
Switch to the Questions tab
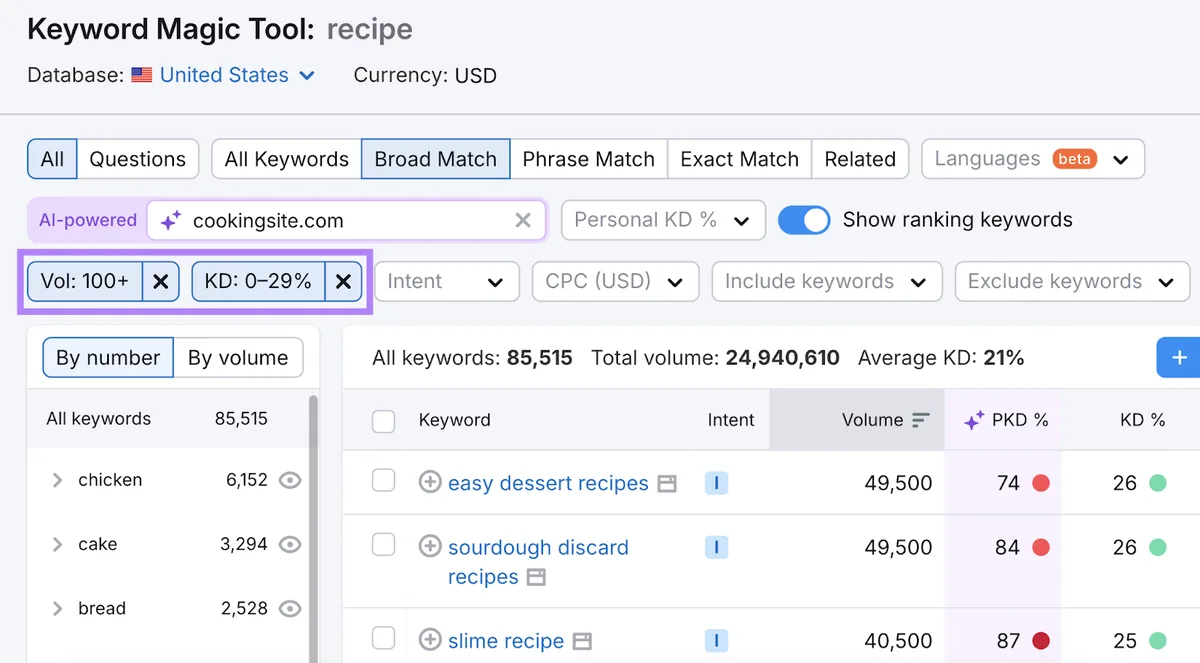point(138,159)
